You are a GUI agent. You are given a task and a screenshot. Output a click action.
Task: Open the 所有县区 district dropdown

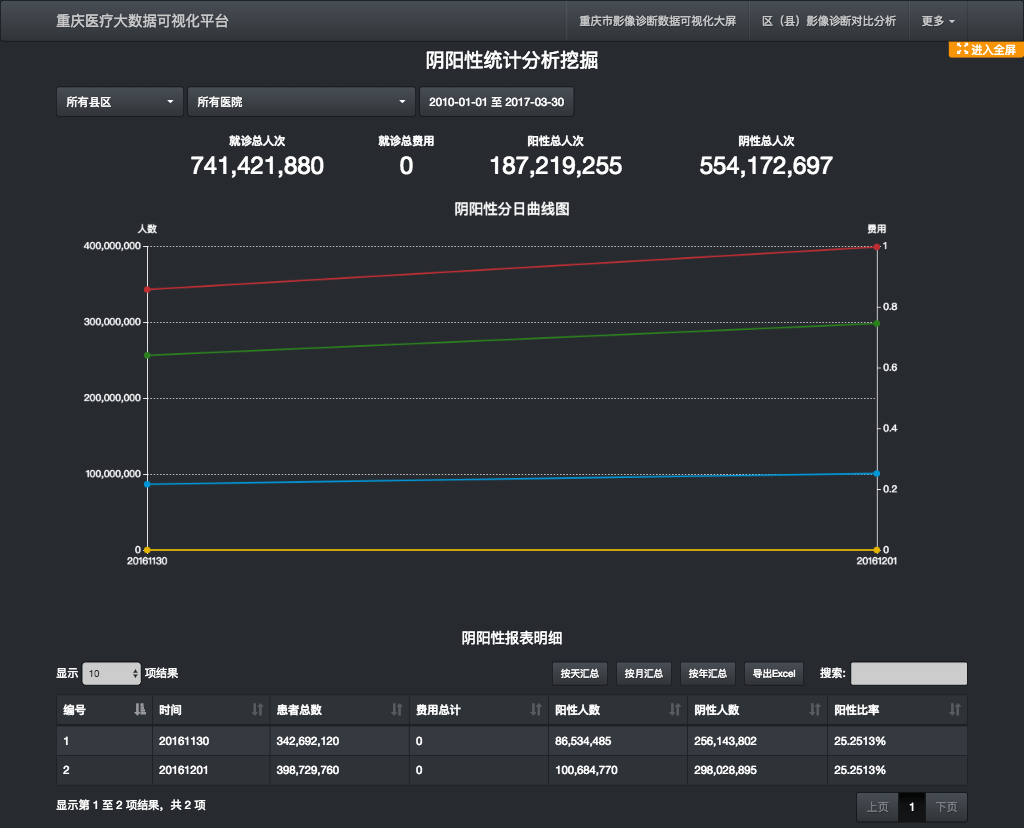(119, 102)
